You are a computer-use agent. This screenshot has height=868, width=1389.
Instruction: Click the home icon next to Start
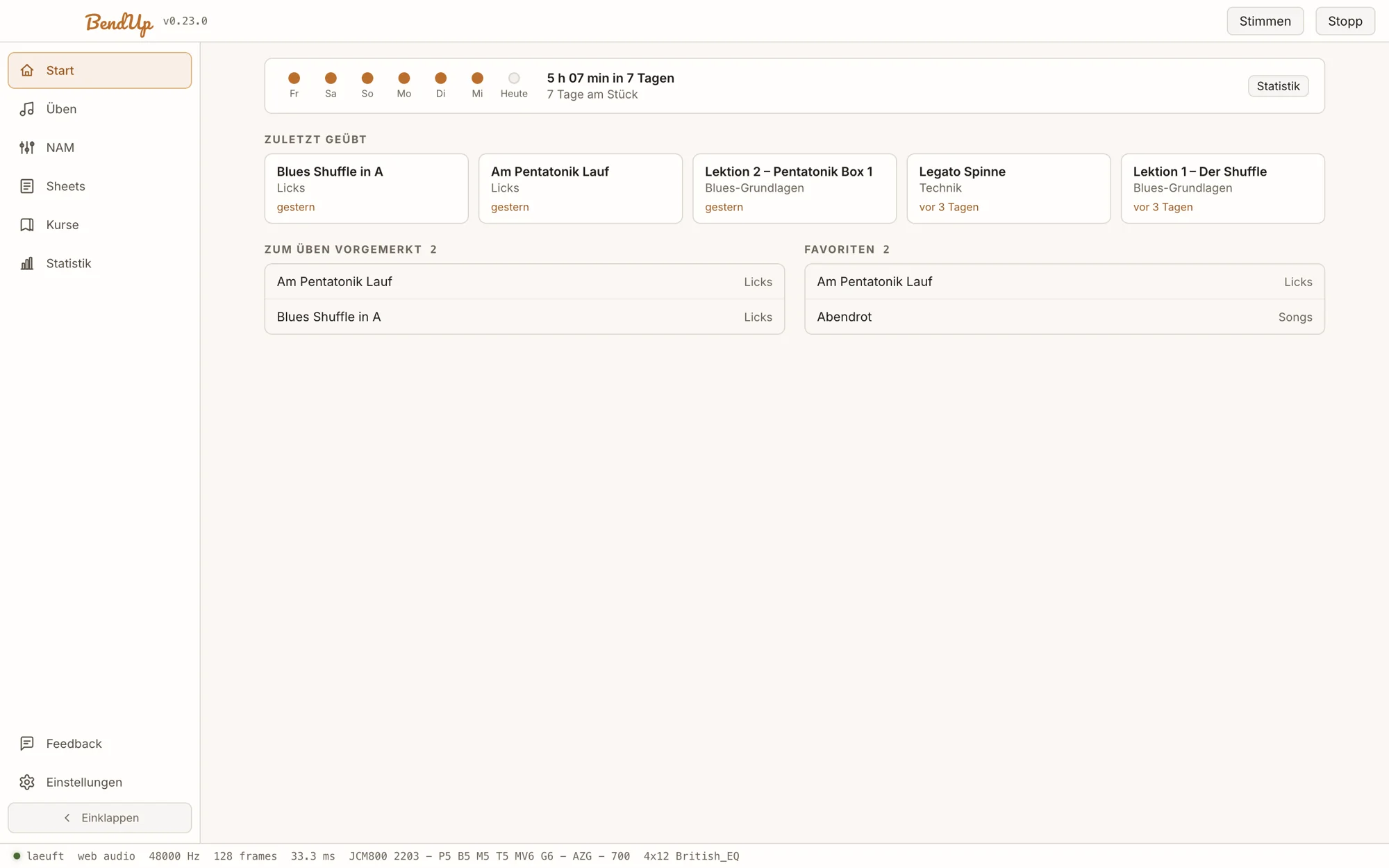(27, 70)
